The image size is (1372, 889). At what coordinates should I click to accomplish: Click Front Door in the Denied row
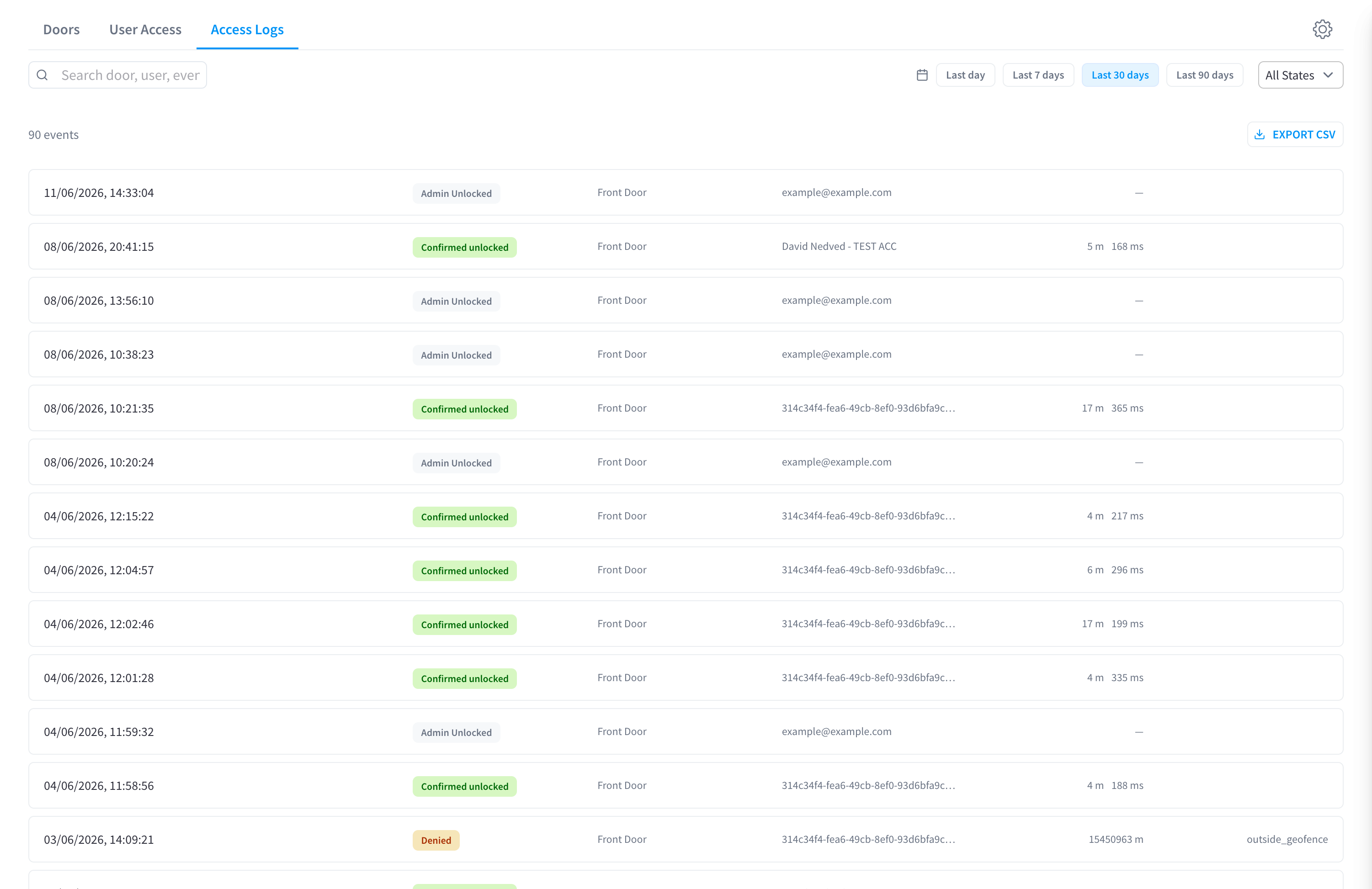622,840
